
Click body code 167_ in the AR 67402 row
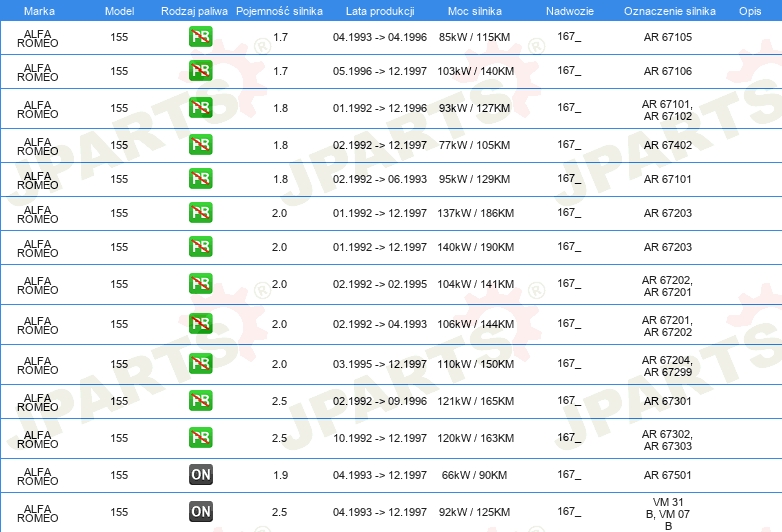569,145
